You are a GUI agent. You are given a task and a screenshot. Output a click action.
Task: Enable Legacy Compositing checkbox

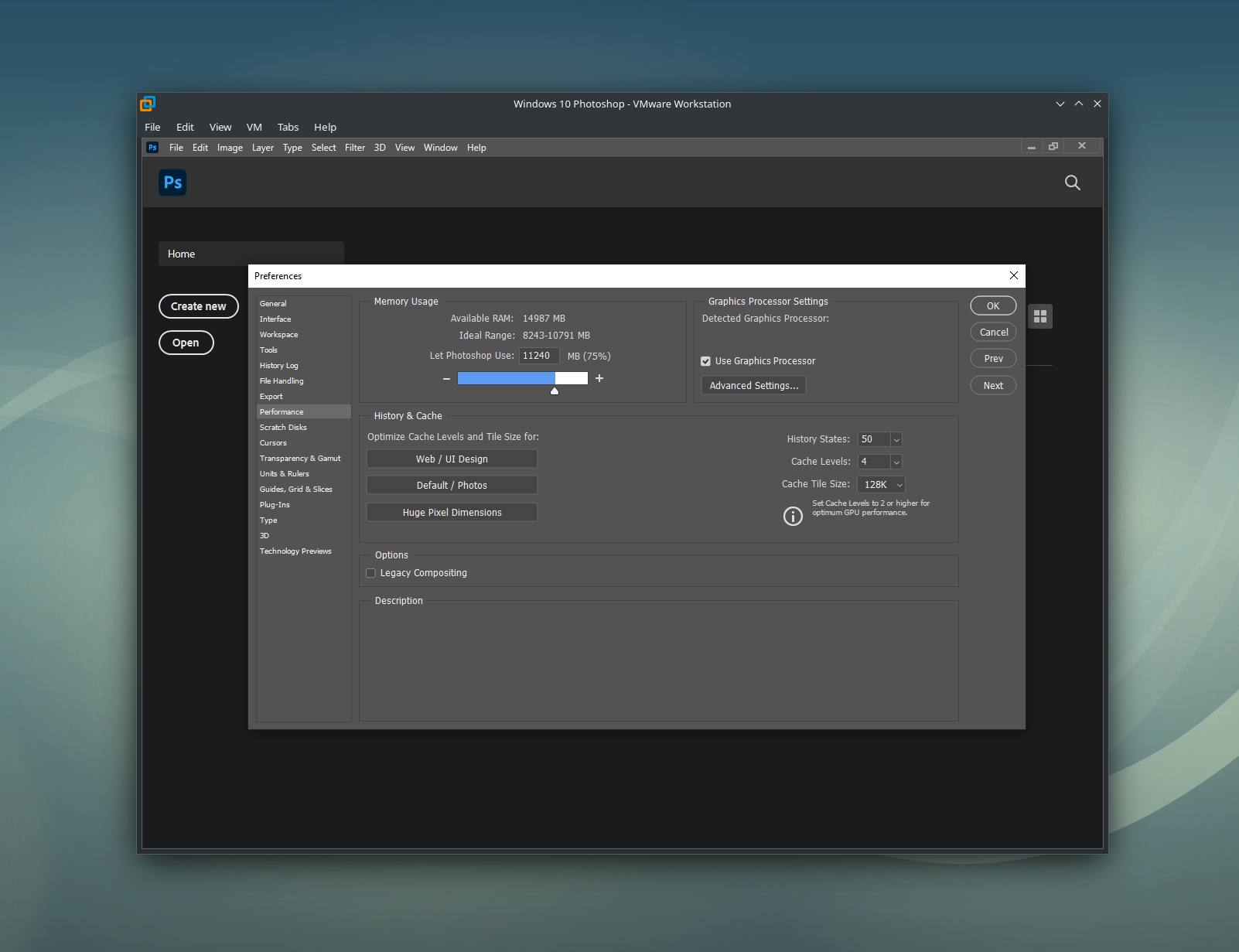[371, 573]
